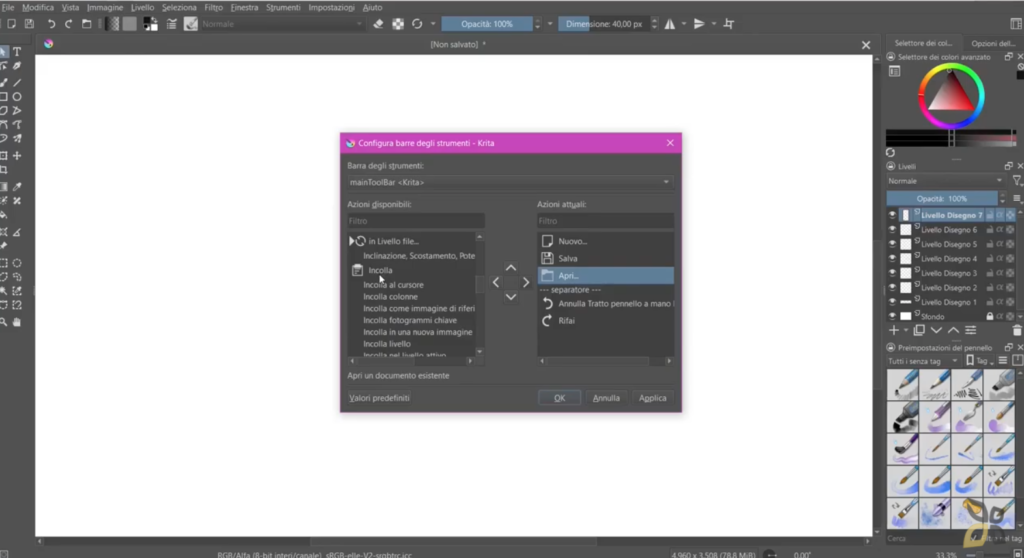Select the Polyline tool
The width and height of the screenshot is (1024, 558).
point(17,110)
